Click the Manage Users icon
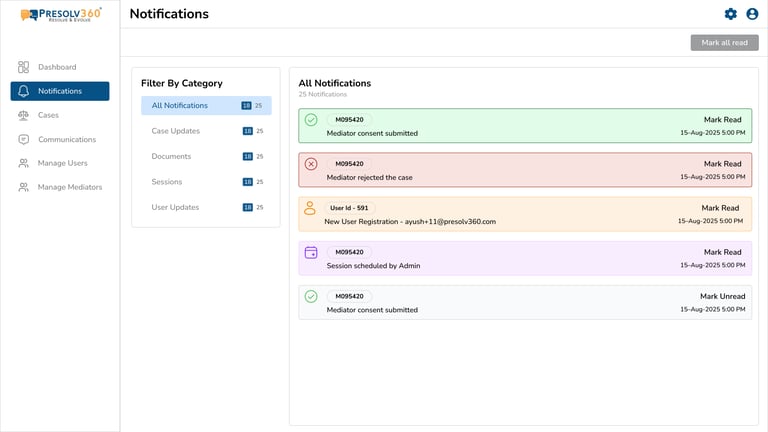The height and width of the screenshot is (432, 768). 23,163
